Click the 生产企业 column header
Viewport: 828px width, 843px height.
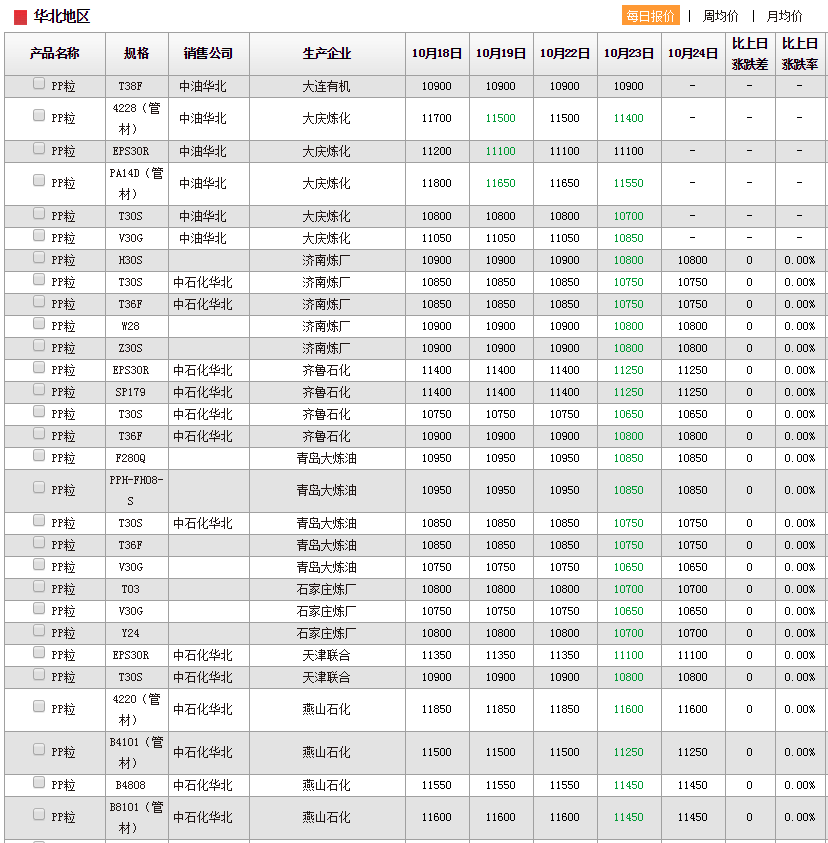click(327, 54)
